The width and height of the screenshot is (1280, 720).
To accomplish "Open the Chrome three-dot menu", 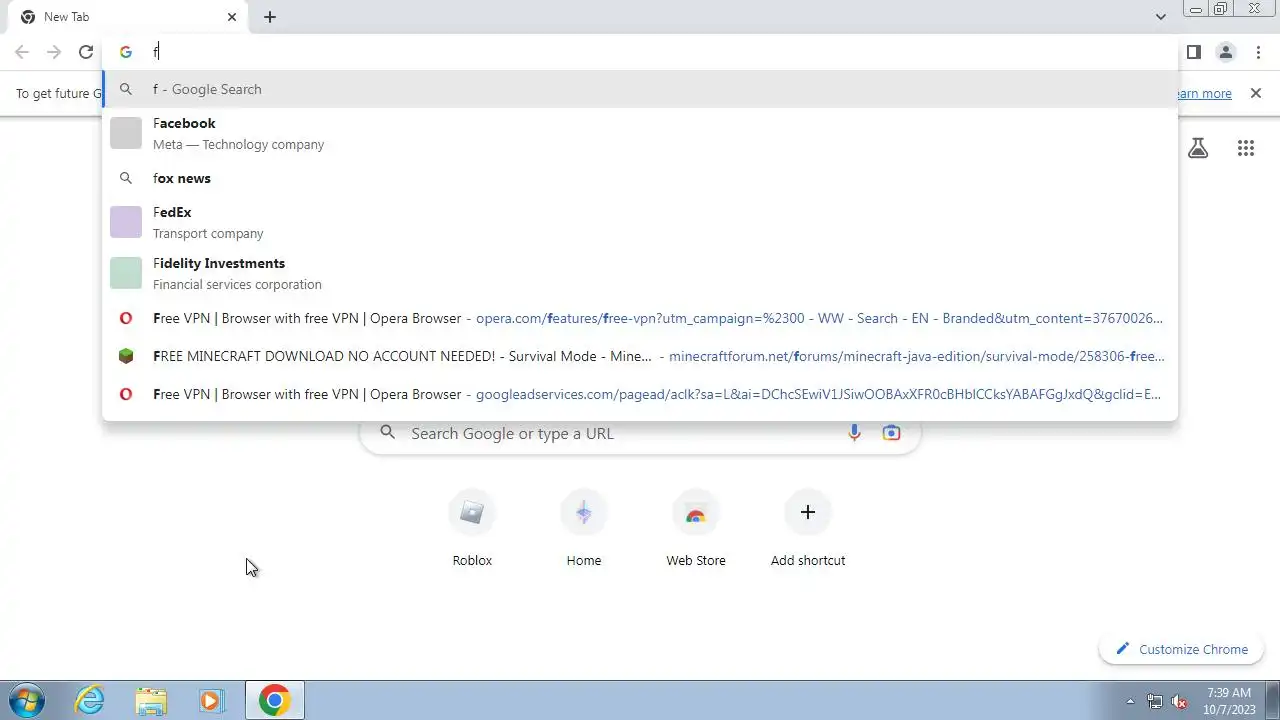I will pyautogui.click(x=1258, y=52).
